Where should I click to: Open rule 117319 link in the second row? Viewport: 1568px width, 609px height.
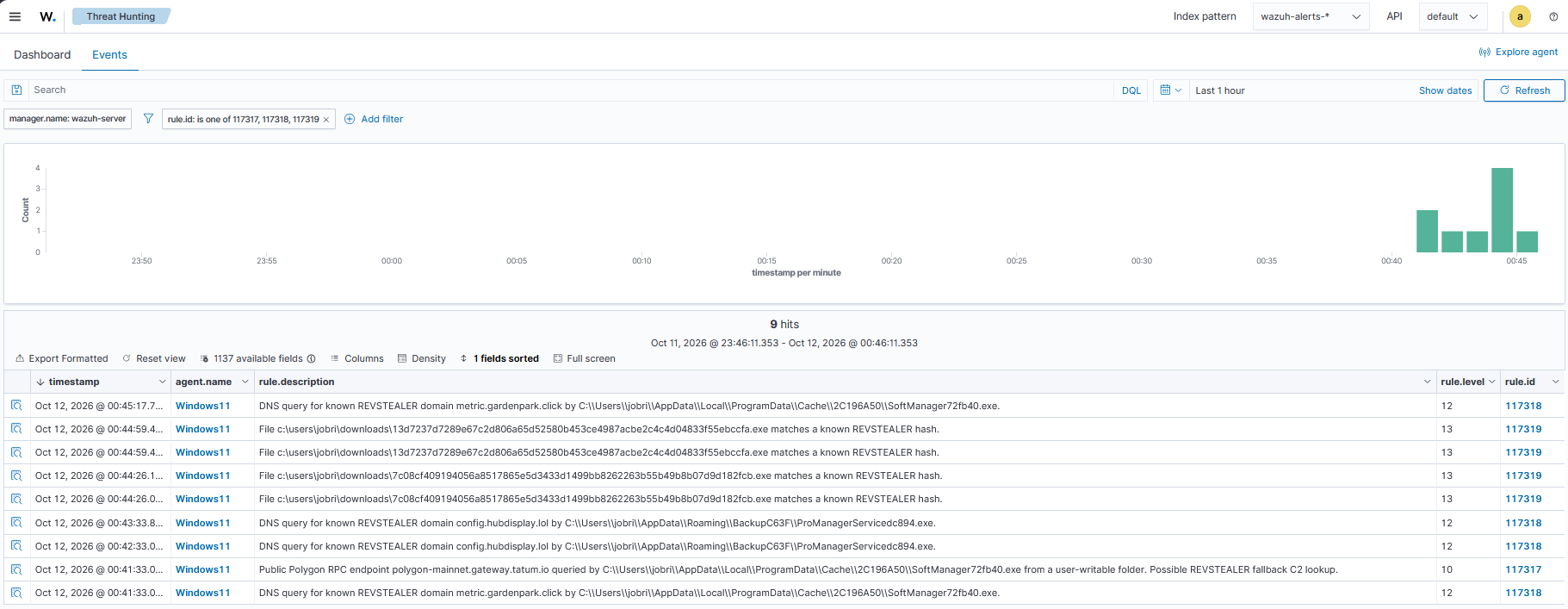1523,429
